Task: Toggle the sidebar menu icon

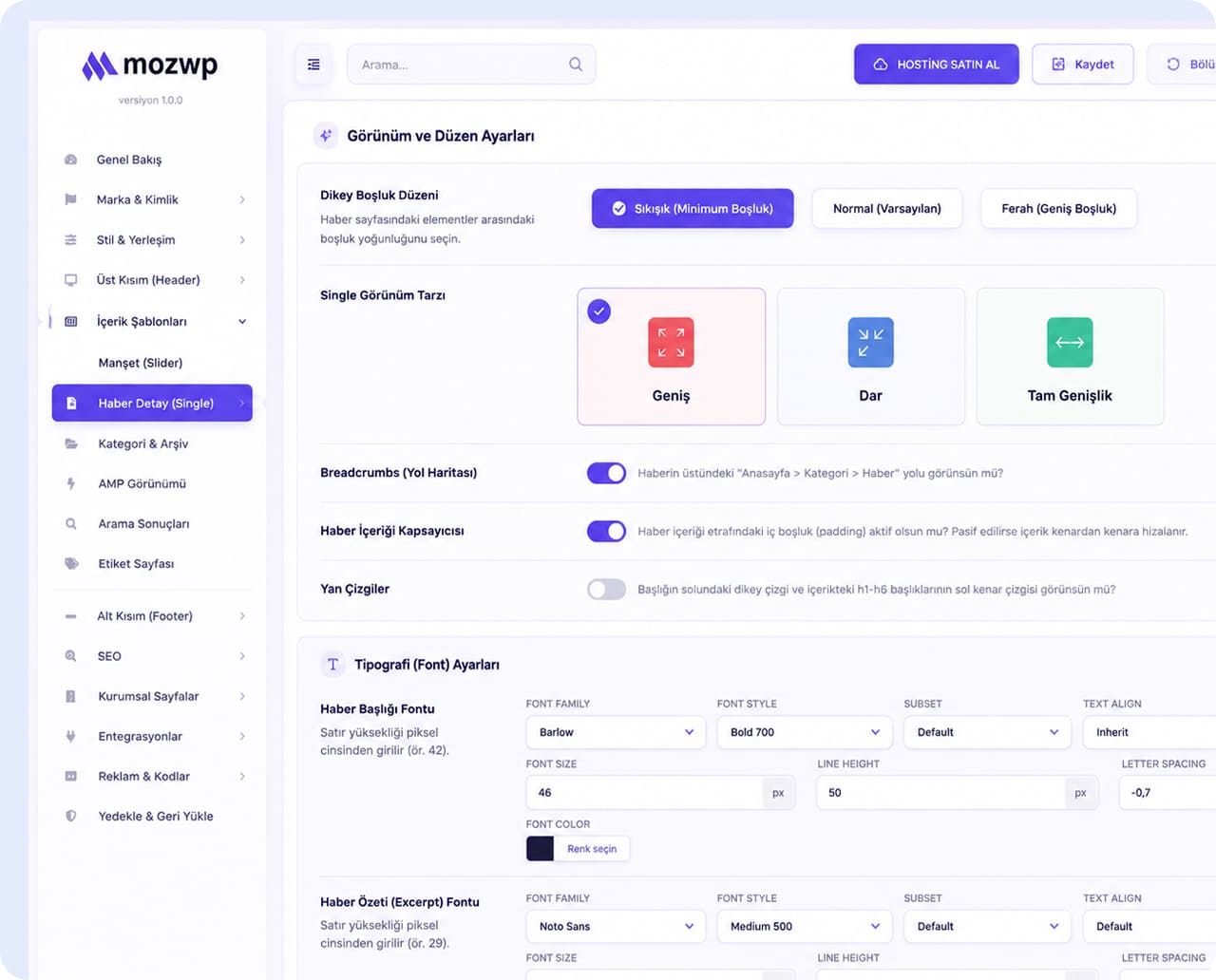Action: (313, 65)
